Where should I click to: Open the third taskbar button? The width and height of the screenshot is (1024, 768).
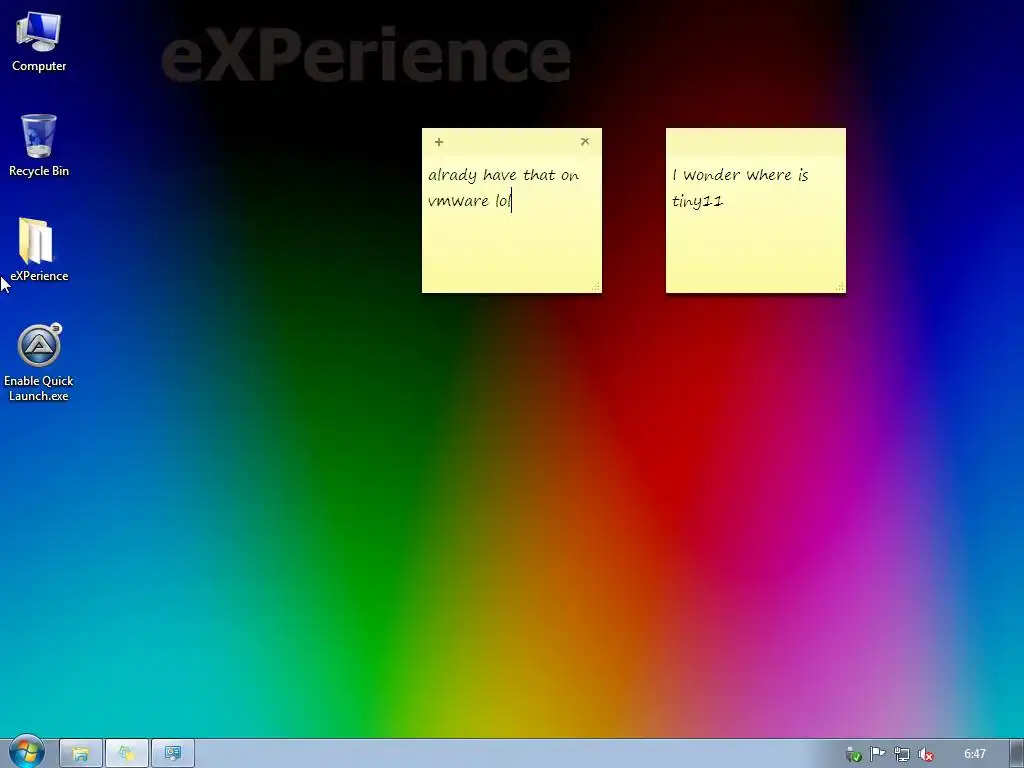173,754
